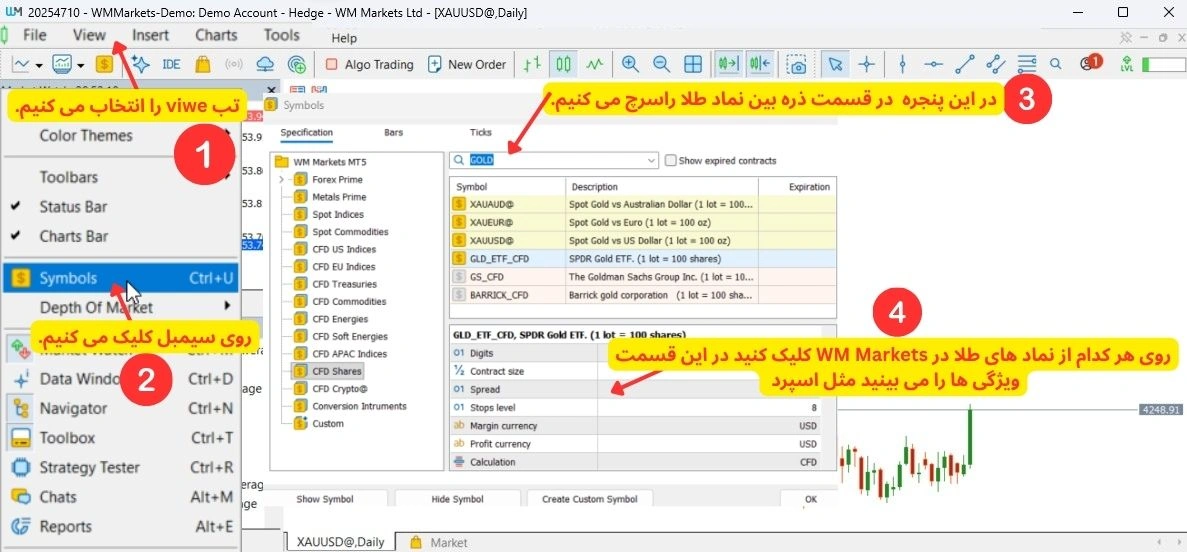This screenshot has width=1187, height=552.
Task: Select CFD Crypto@ in symbol tree
Action: click(339, 388)
